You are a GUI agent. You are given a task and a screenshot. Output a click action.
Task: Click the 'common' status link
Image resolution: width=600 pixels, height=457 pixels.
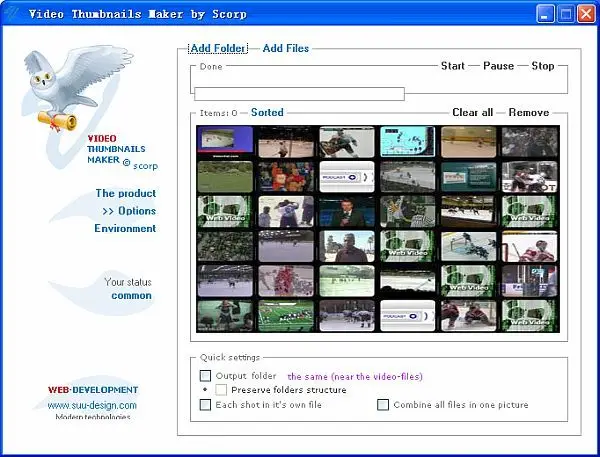[x=131, y=296]
